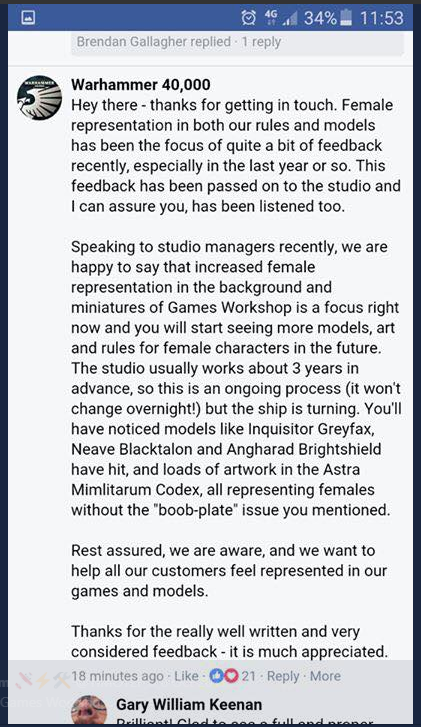Tap the alarm clock status icon
This screenshot has width=421, height=727.
249,18
